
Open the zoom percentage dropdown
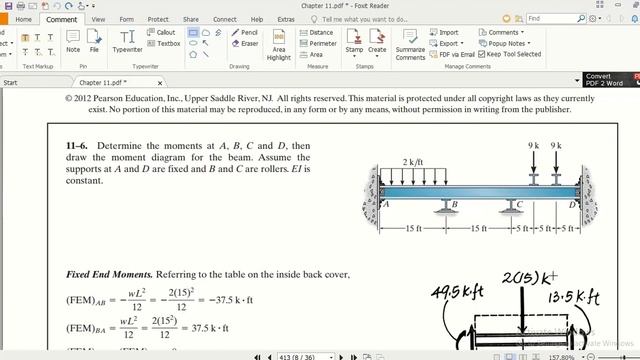click(583, 357)
